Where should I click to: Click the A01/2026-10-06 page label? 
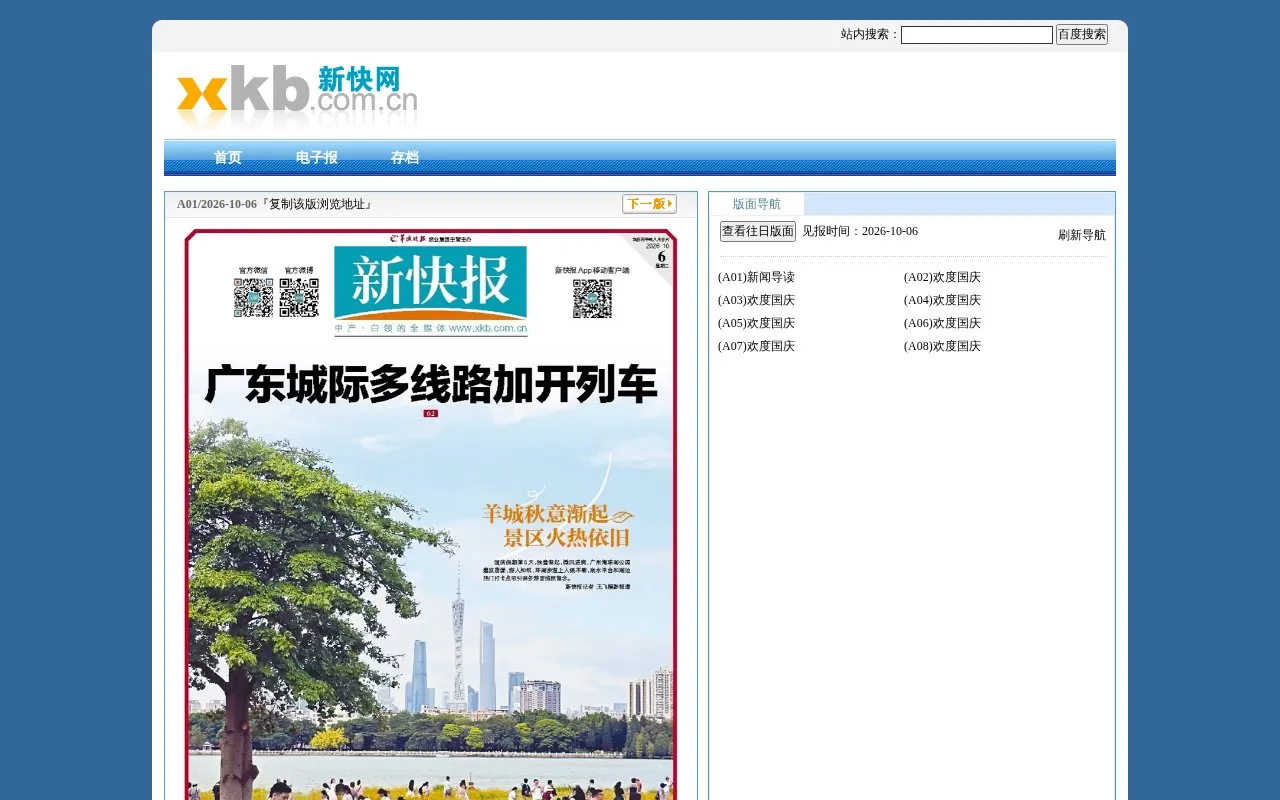(x=217, y=204)
